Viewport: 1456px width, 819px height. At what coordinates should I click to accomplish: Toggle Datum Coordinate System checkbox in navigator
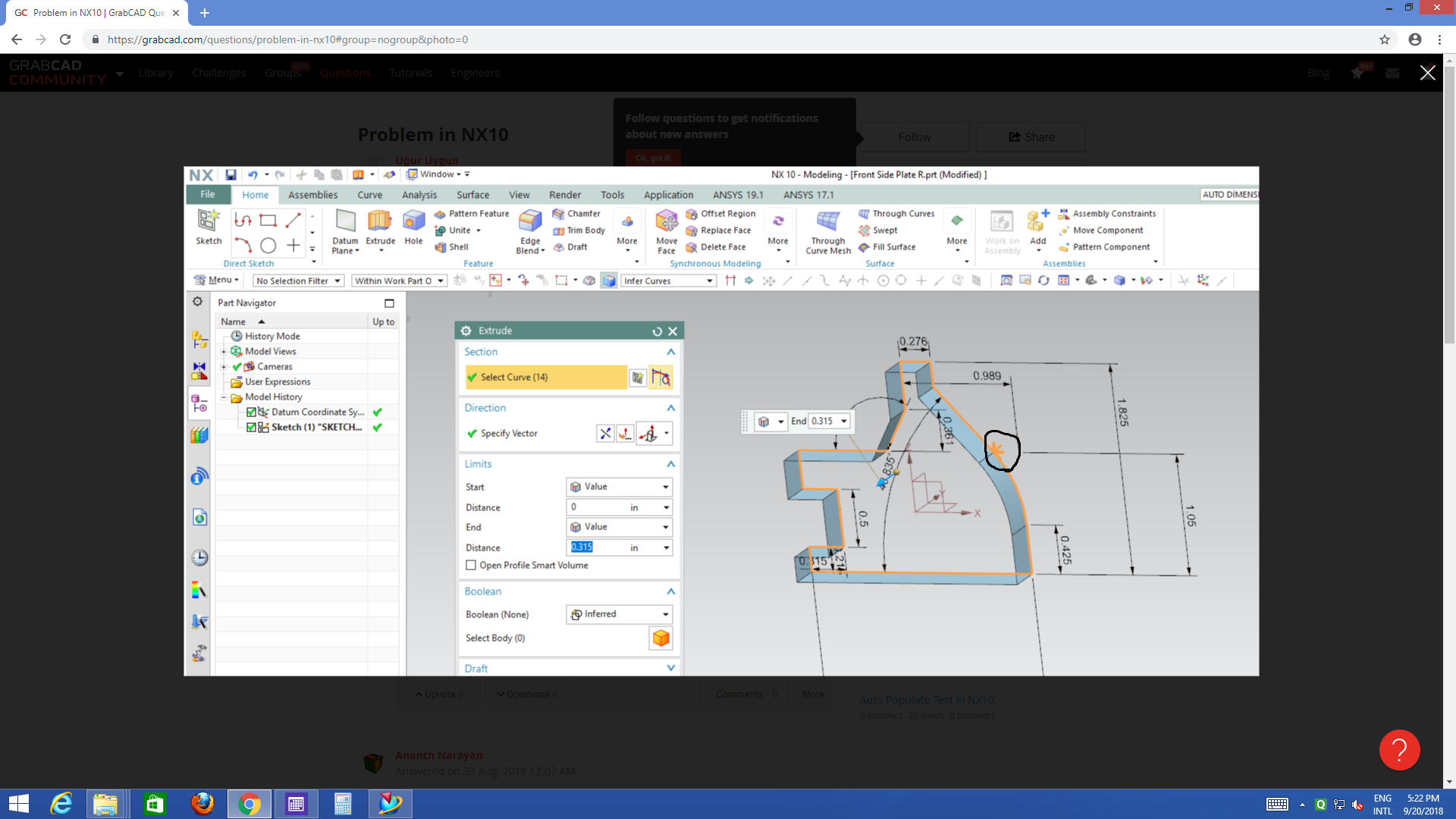click(x=251, y=413)
